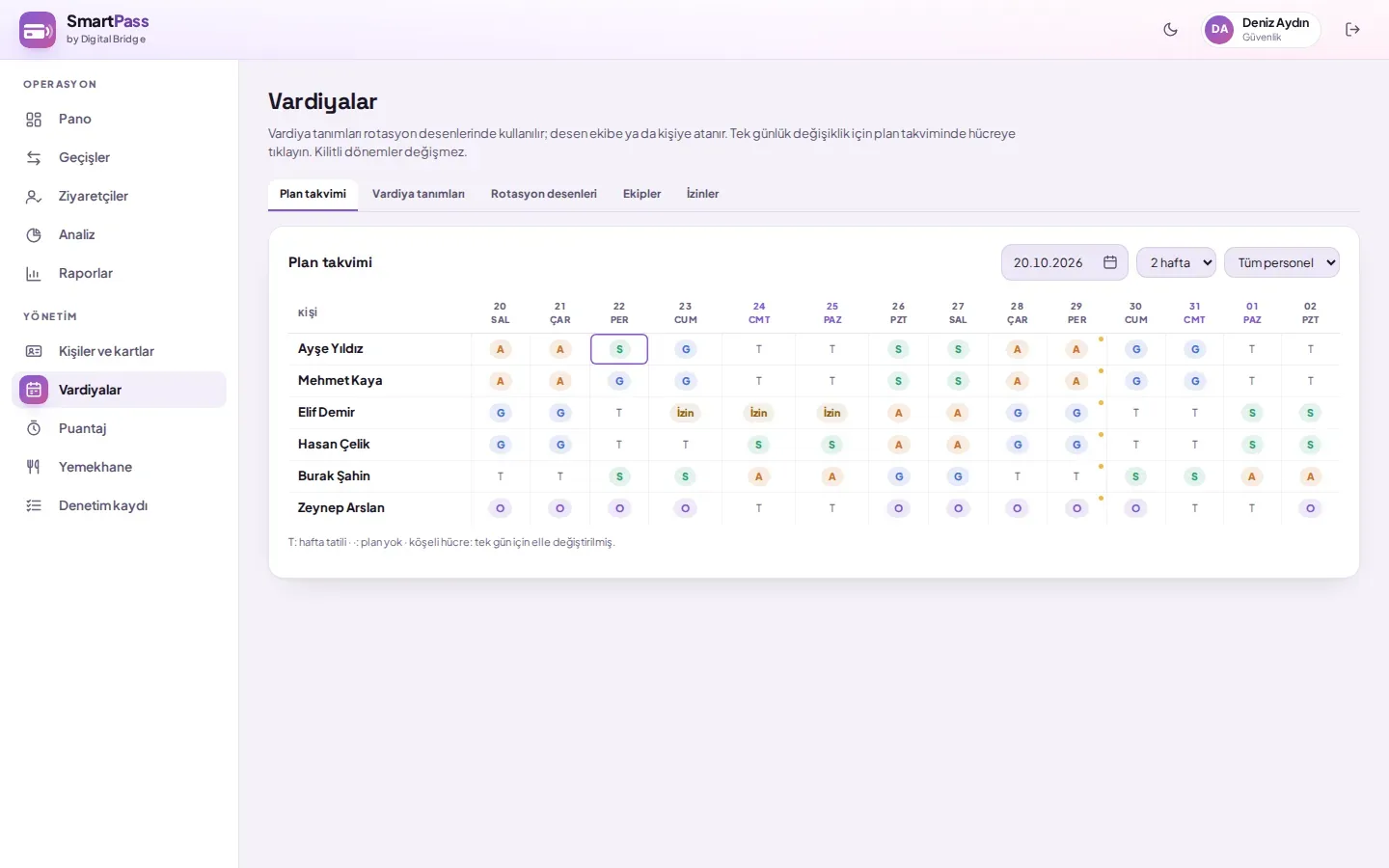
Task: Switch to Vardiya tanımları tab
Action: click(x=419, y=194)
